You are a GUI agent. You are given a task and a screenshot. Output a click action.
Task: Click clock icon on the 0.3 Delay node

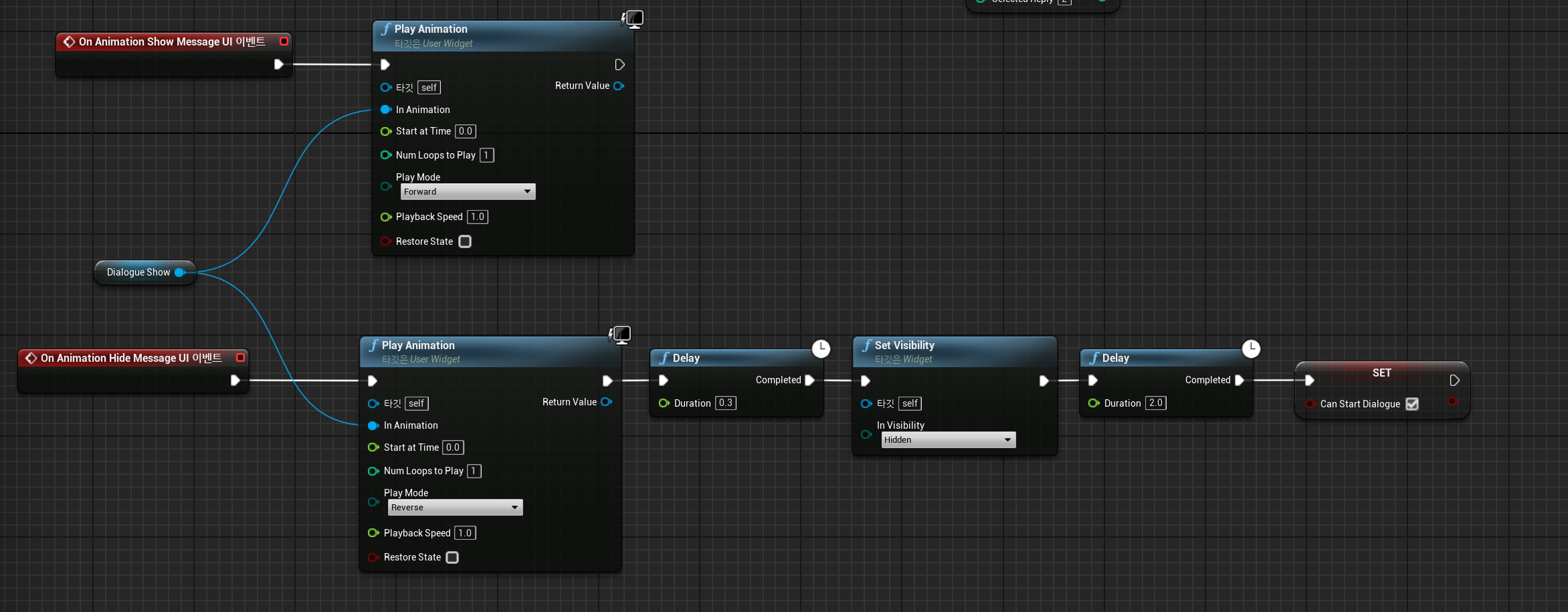pos(821,348)
